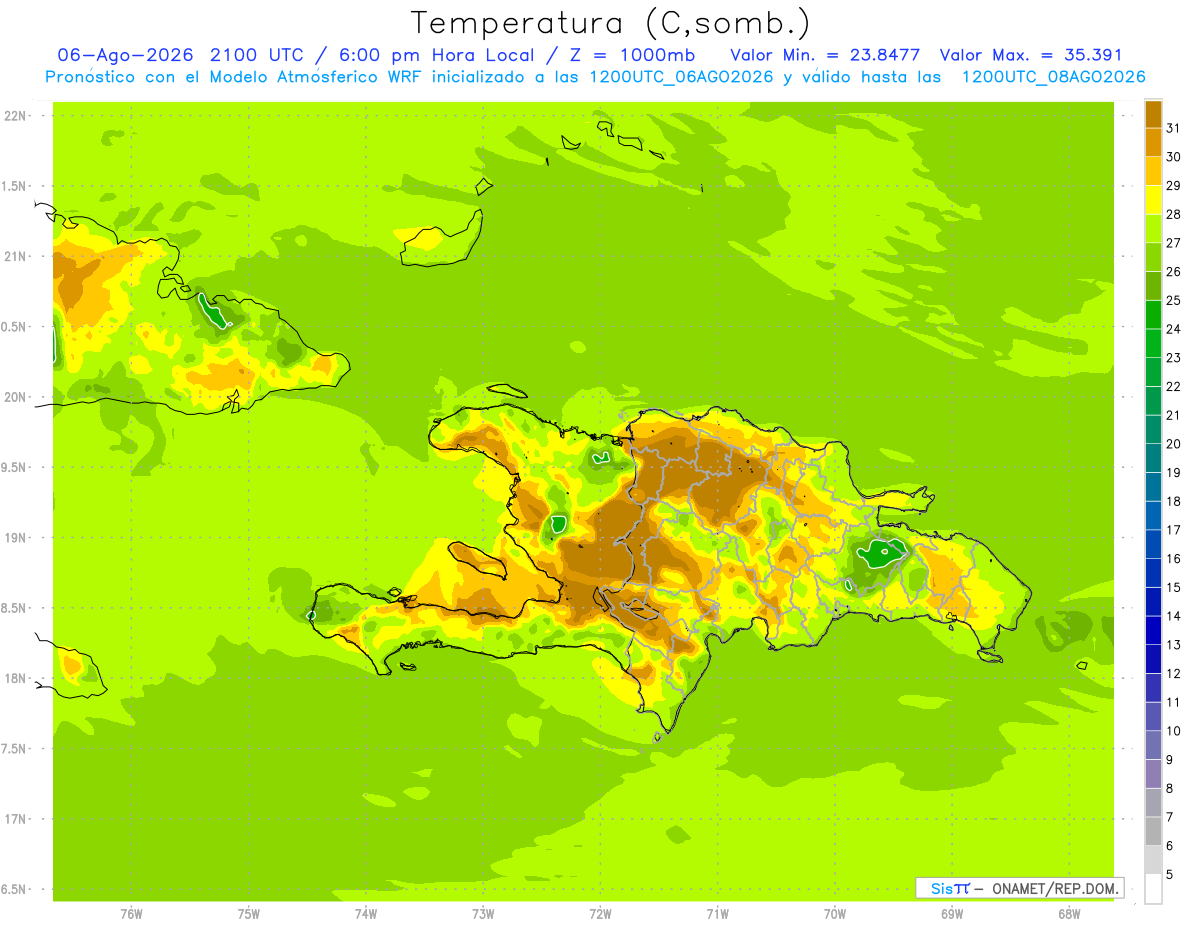Pick the green swatch between 24 and 25
The height and width of the screenshot is (927, 1200).
[x=1153, y=315]
